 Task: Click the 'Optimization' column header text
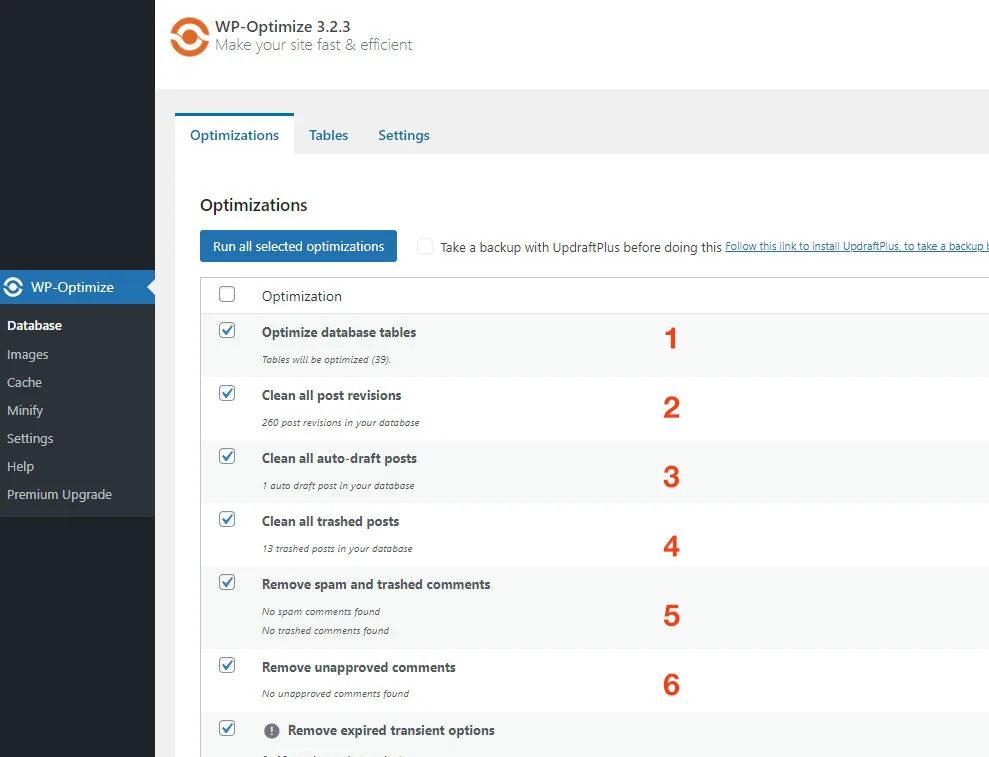pyautogui.click(x=301, y=296)
